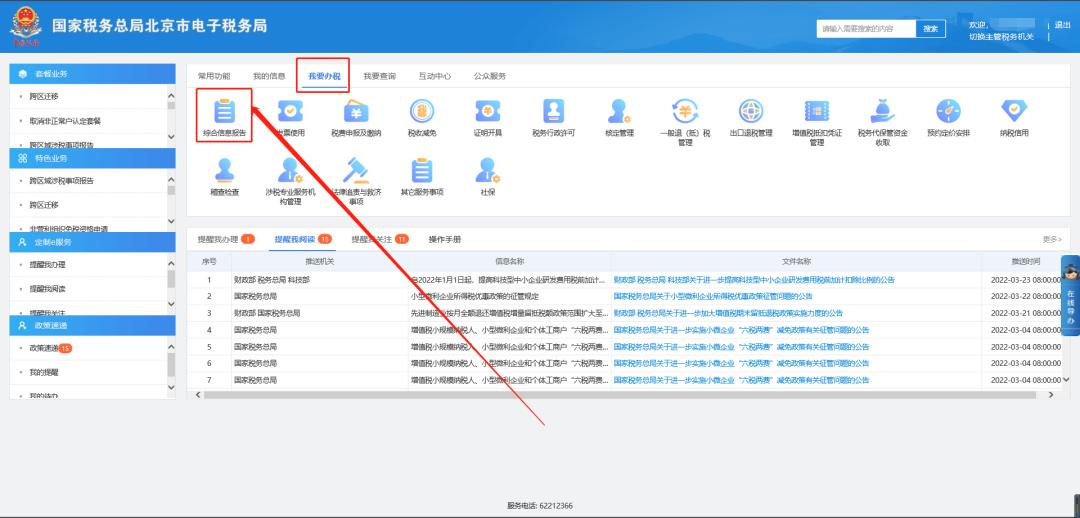
Task: Open 税费申报及缴纳 icon
Action: pyautogui.click(x=356, y=113)
